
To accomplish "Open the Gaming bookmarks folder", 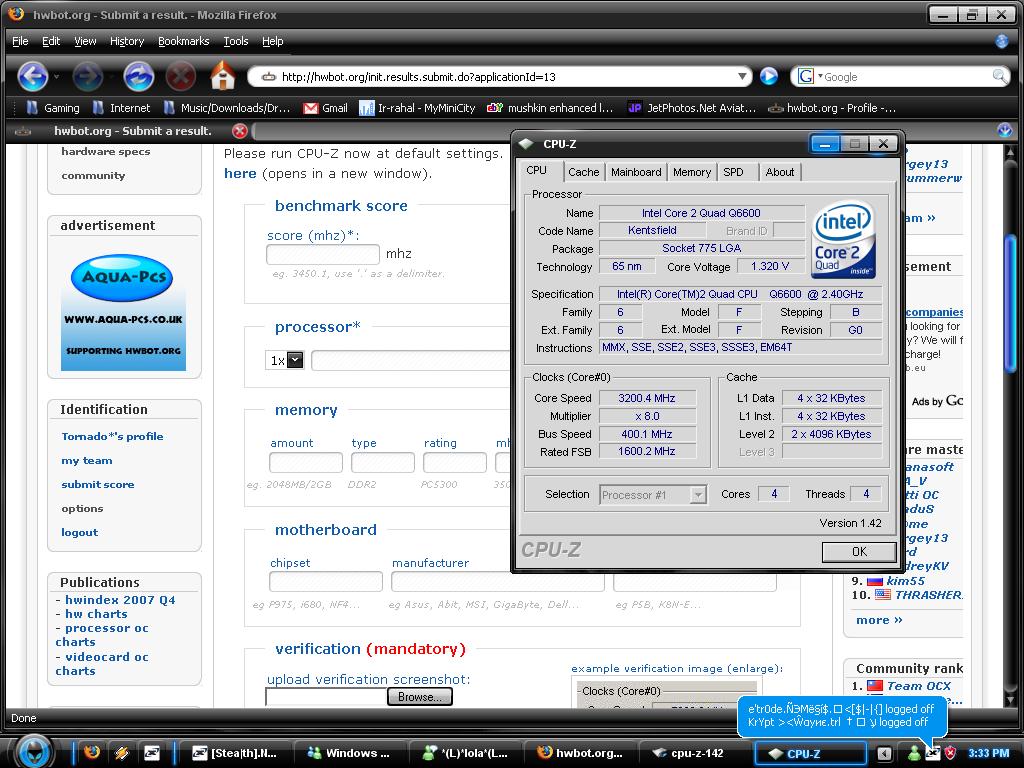I will [x=53, y=108].
